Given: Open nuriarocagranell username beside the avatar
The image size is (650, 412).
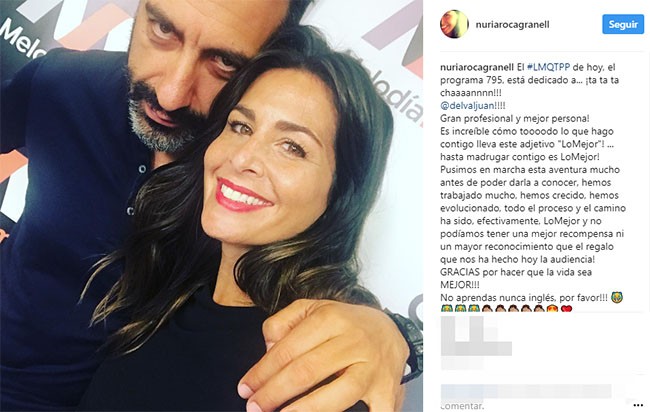Looking at the screenshot, I should tap(512, 24).
